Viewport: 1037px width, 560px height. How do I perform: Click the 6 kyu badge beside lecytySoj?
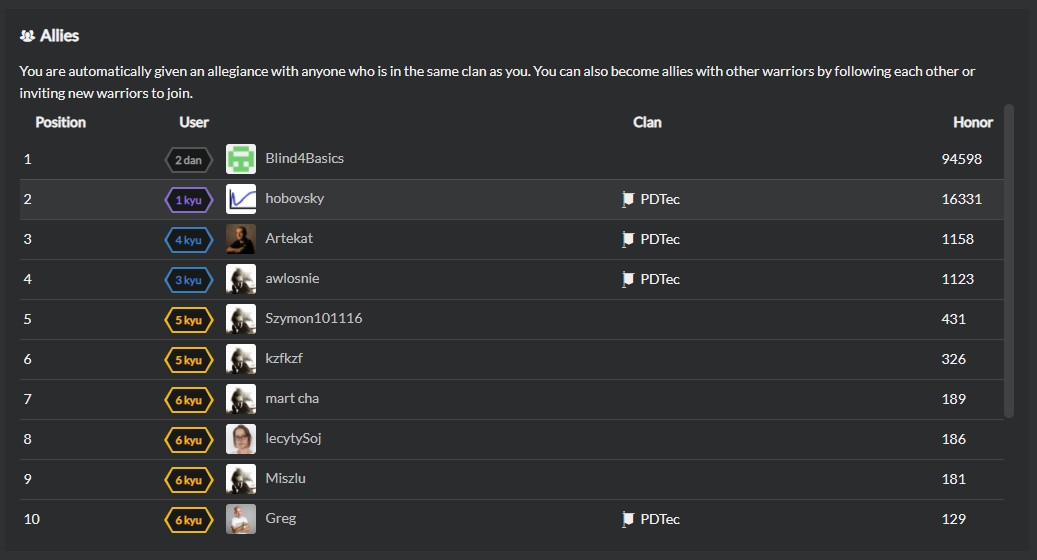click(x=188, y=440)
